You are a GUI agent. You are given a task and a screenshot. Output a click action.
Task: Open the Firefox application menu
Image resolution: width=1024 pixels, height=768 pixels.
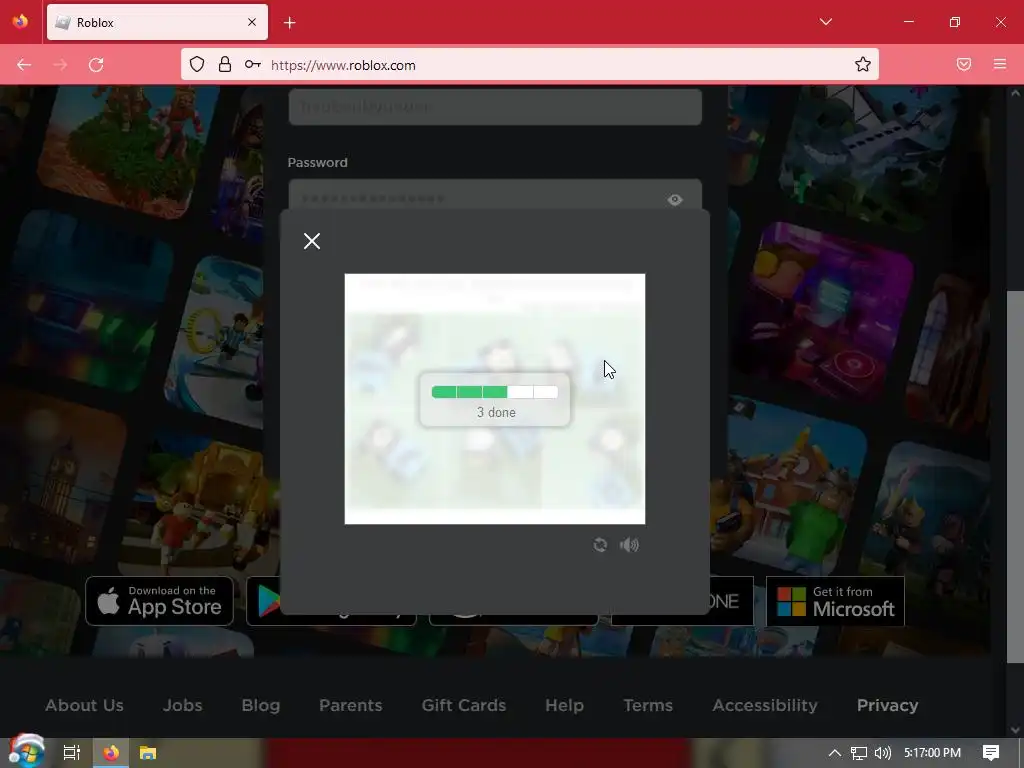[x=1000, y=64]
